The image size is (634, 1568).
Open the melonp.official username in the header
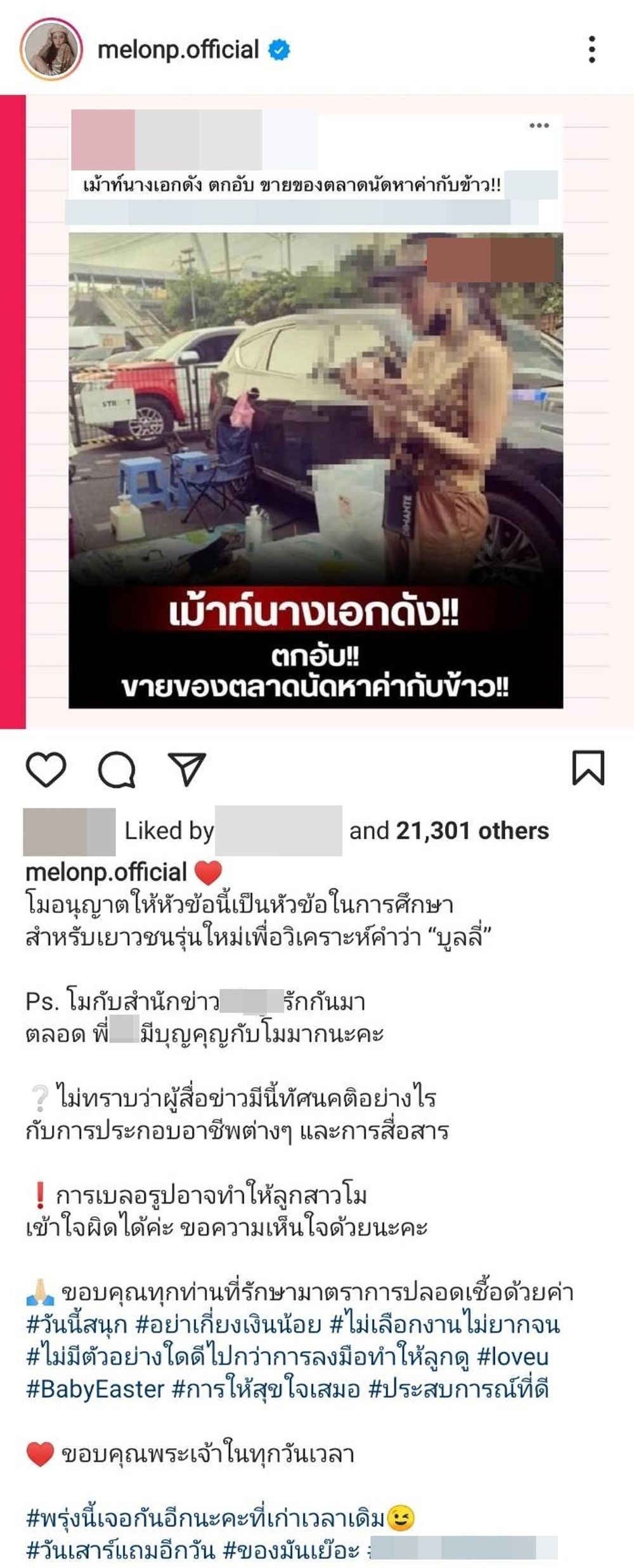click(178, 49)
